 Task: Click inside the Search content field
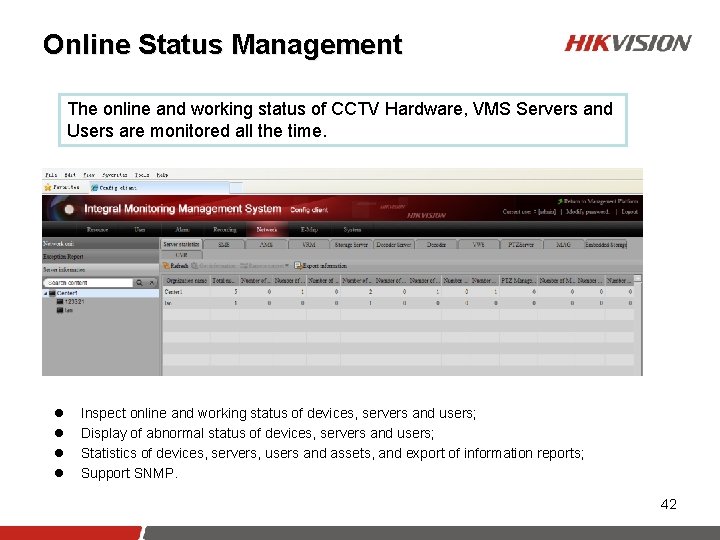(89, 283)
